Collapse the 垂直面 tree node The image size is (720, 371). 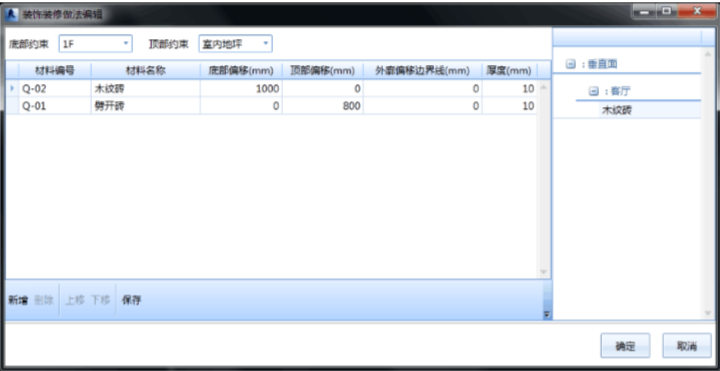click(570, 65)
